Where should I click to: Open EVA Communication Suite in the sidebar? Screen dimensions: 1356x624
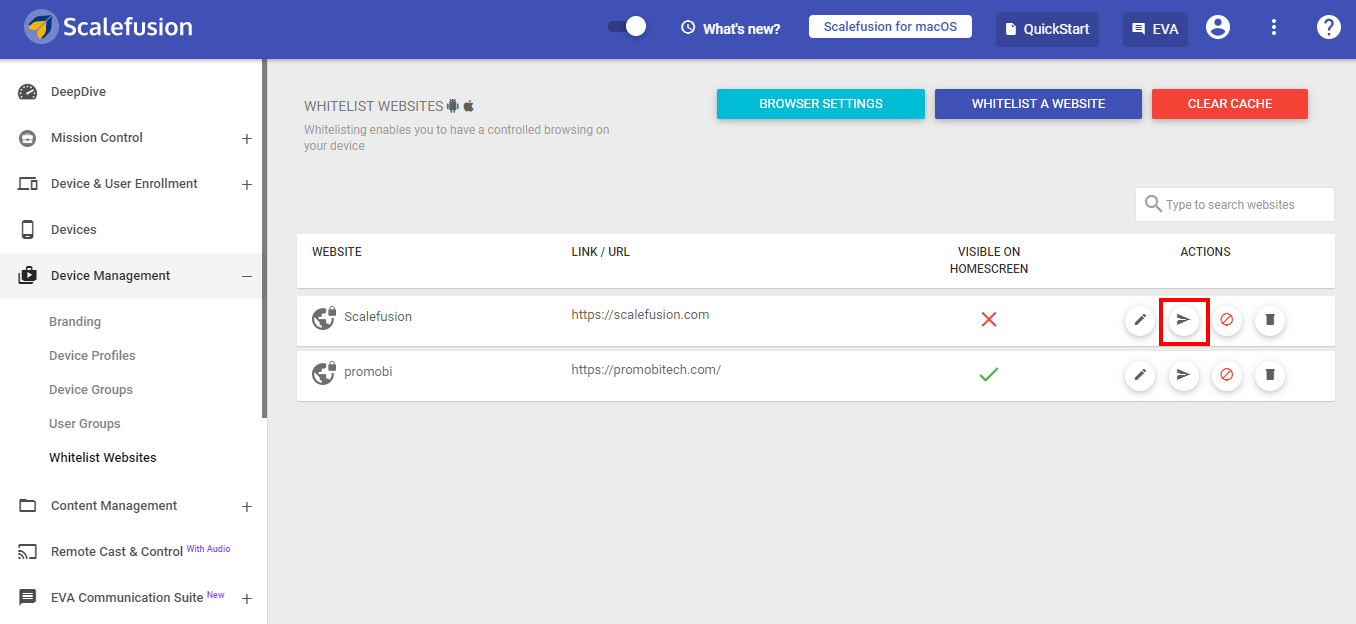click(128, 598)
